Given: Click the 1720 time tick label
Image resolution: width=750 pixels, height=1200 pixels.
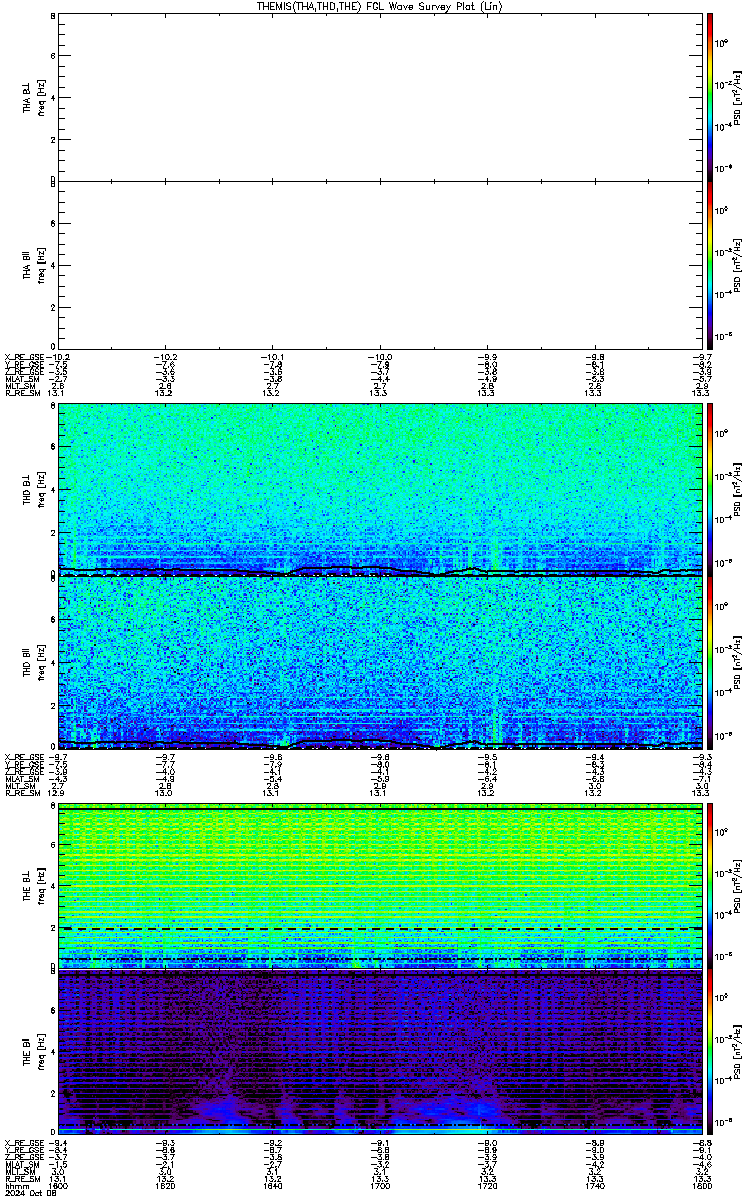Looking at the screenshot, I should [486, 1186].
